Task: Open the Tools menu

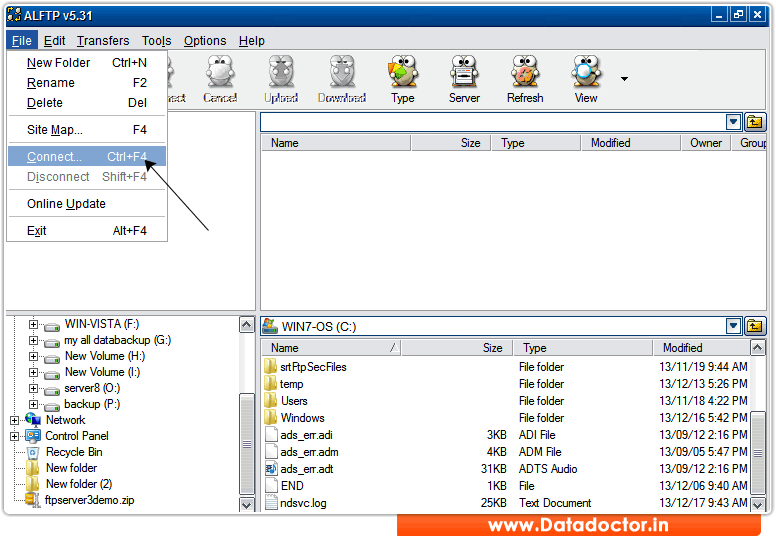Action: pyautogui.click(x=156, y=41)
